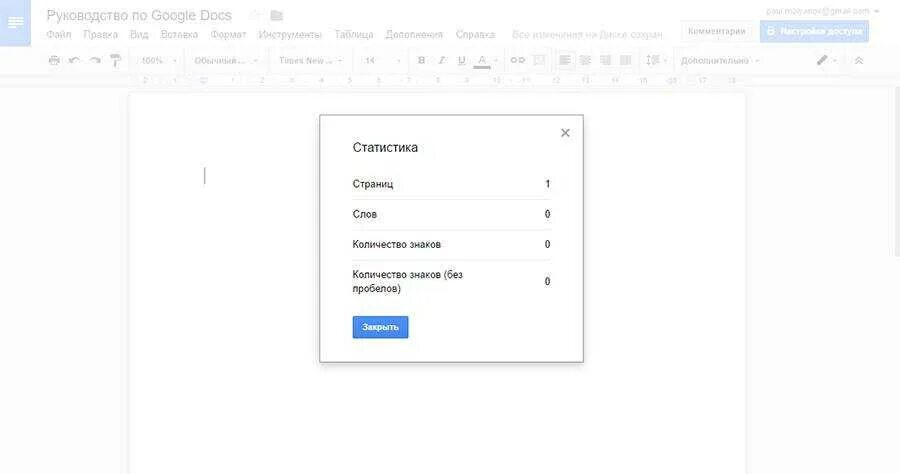The width and height of the screenshot is (900, 474).
Task: Align text right
Action: pyautogui.click(x=606, y=60)
